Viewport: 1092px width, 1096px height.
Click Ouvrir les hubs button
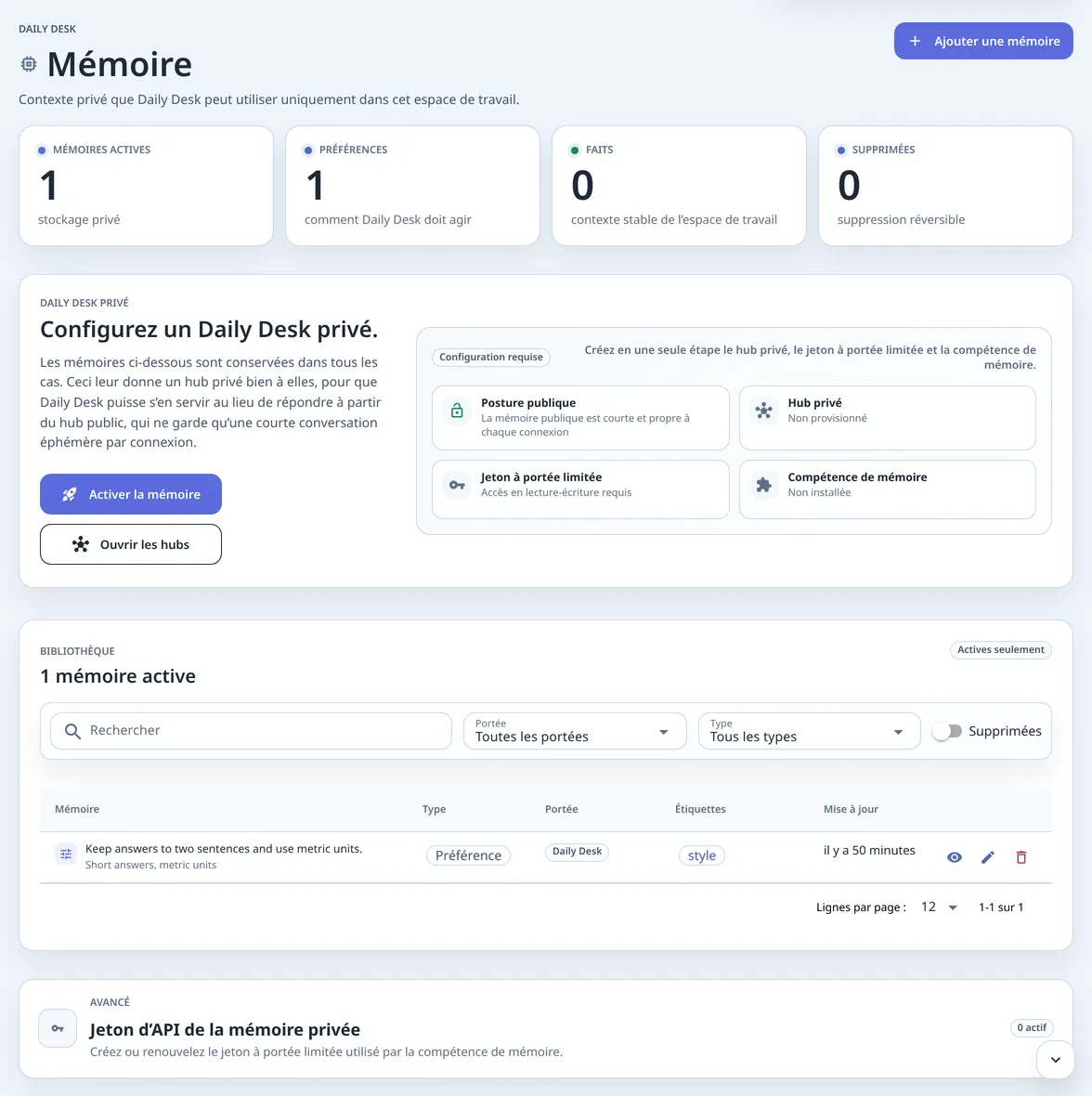click(131, 544)
